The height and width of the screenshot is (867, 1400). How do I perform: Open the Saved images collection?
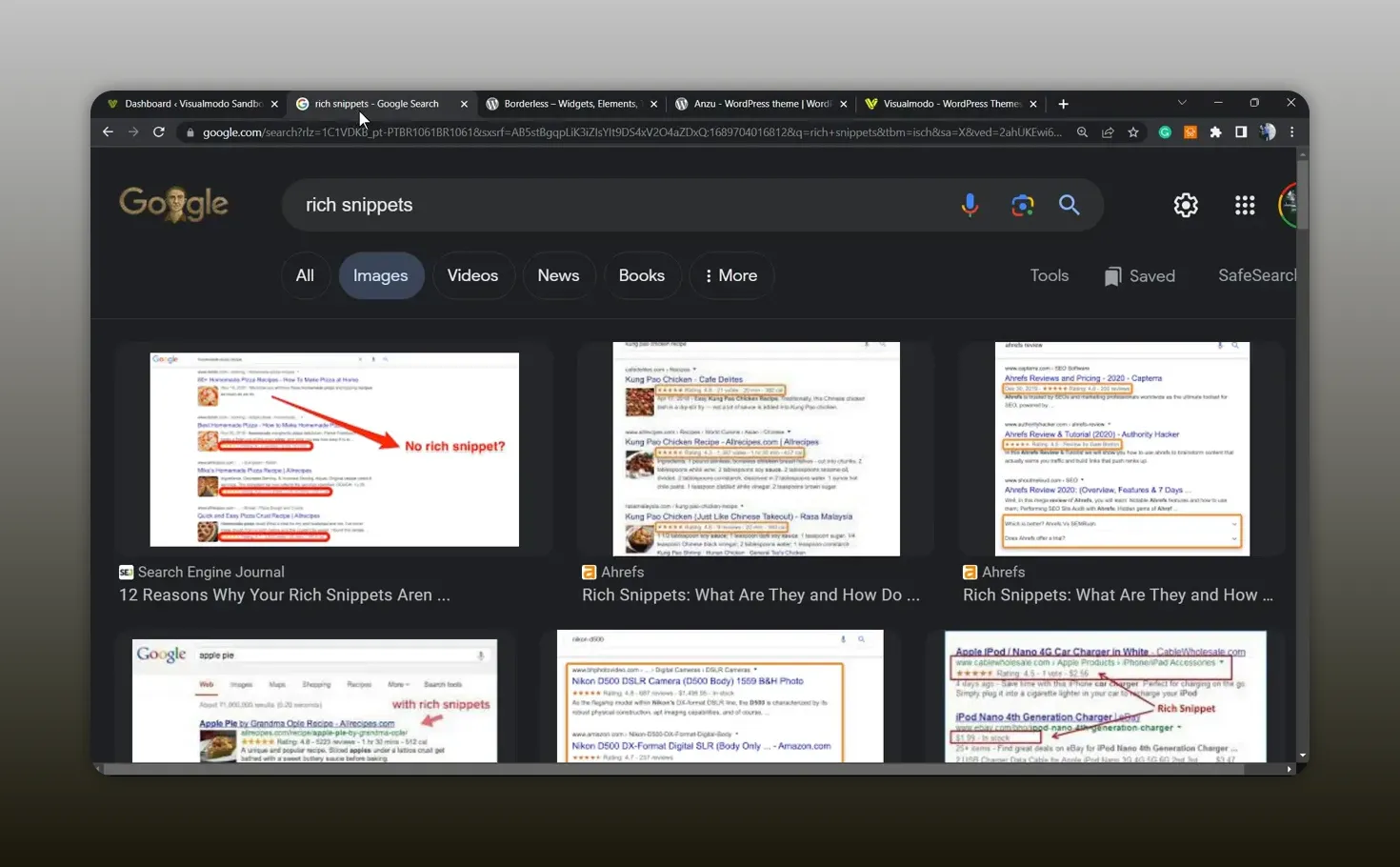click(x=1140, y=276)
